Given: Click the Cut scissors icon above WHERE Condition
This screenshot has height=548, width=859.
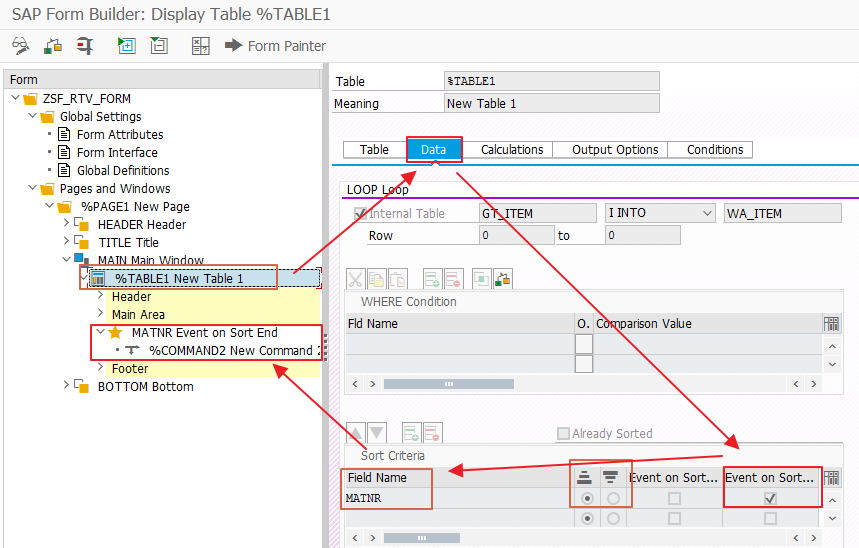Looking at the screenshot, I should click(x=356, y=279).
